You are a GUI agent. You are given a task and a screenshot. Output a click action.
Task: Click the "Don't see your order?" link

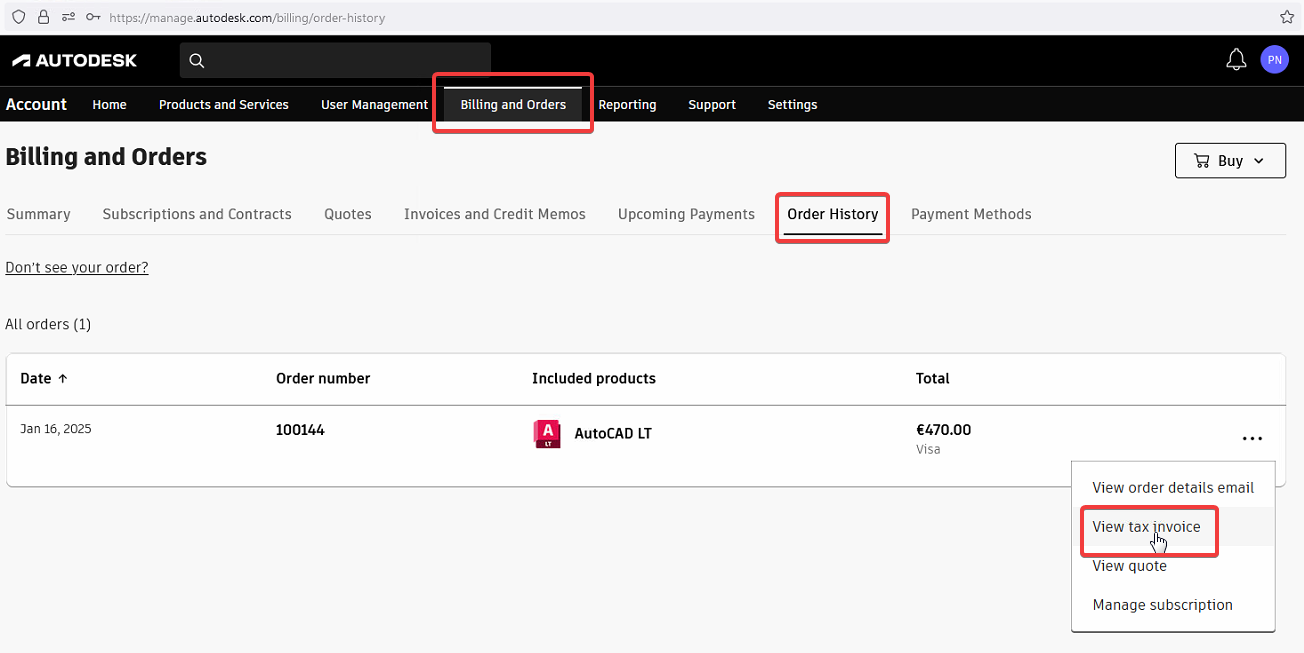77,267
